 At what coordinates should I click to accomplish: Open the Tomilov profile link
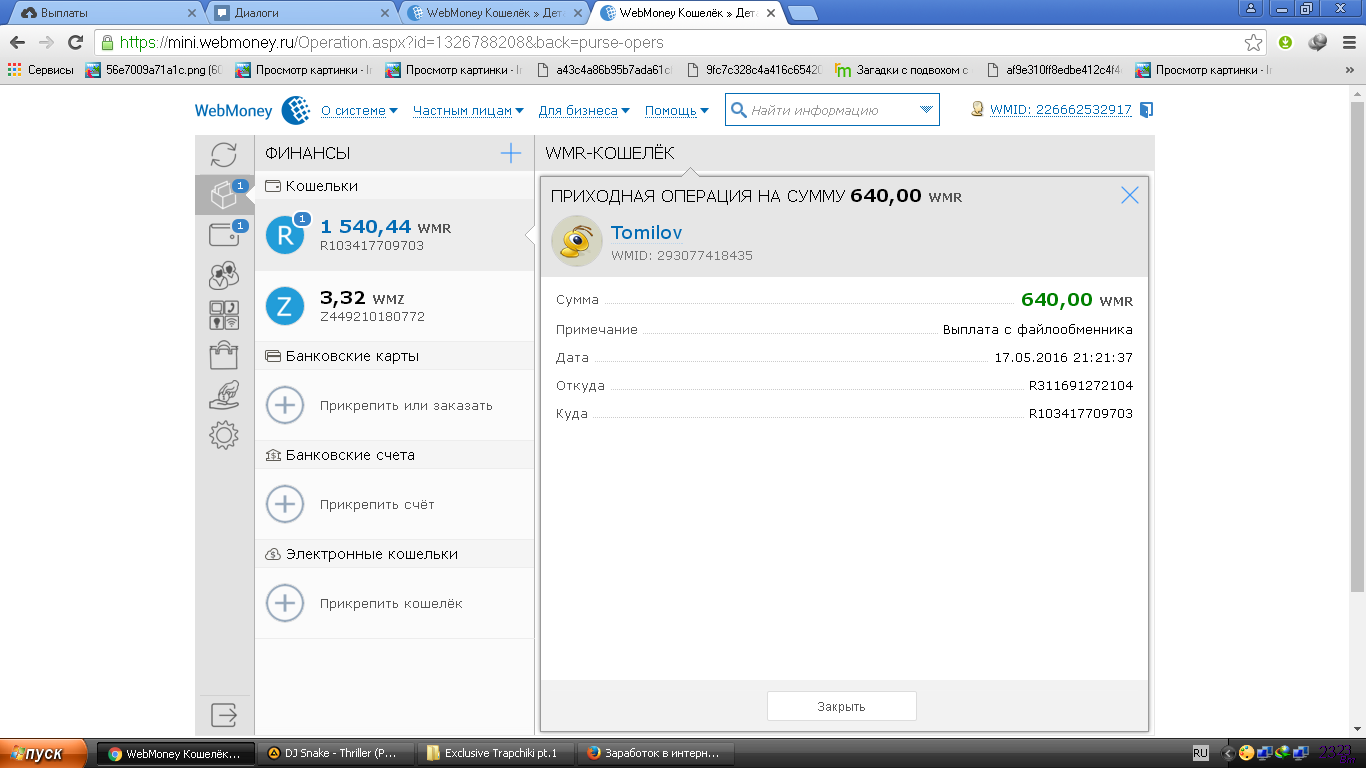pyautogui.click(x=646, y=233)
